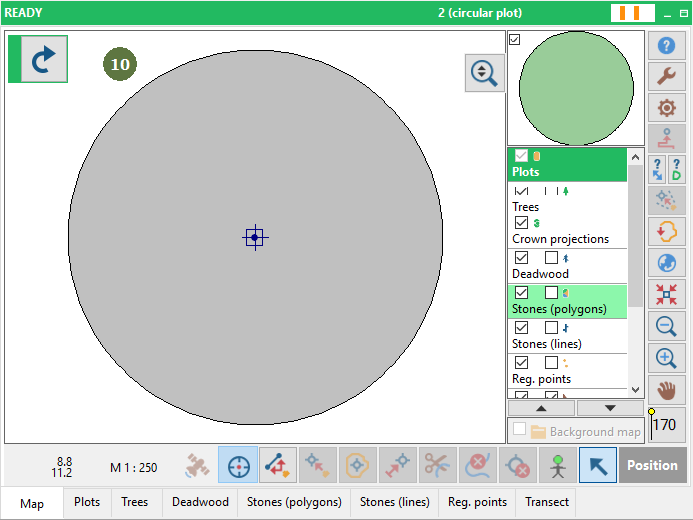Toggle the Plots layer visibility checkbox

(522, 156)
